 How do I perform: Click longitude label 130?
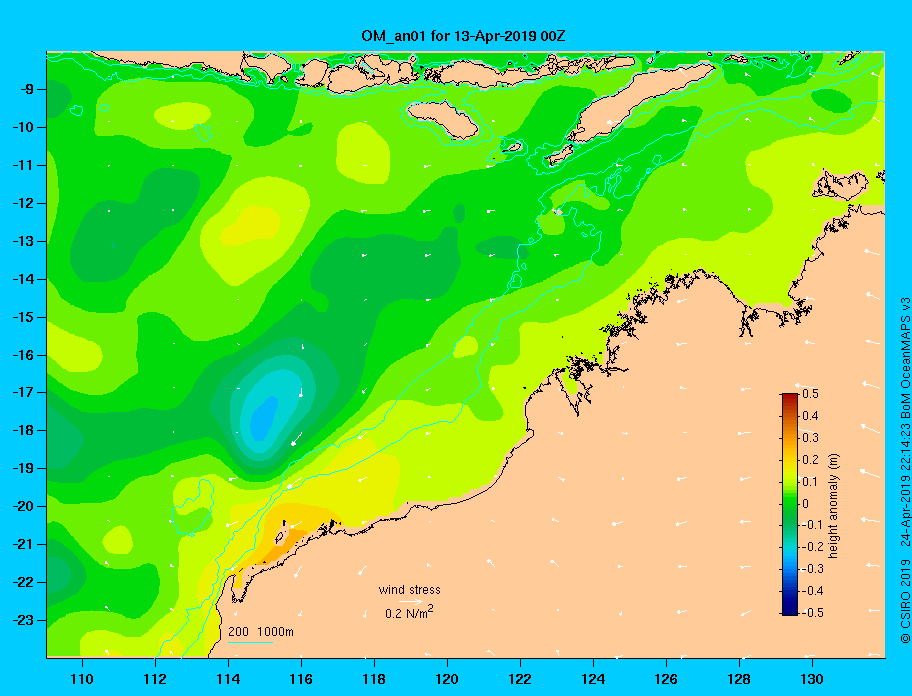812,679
